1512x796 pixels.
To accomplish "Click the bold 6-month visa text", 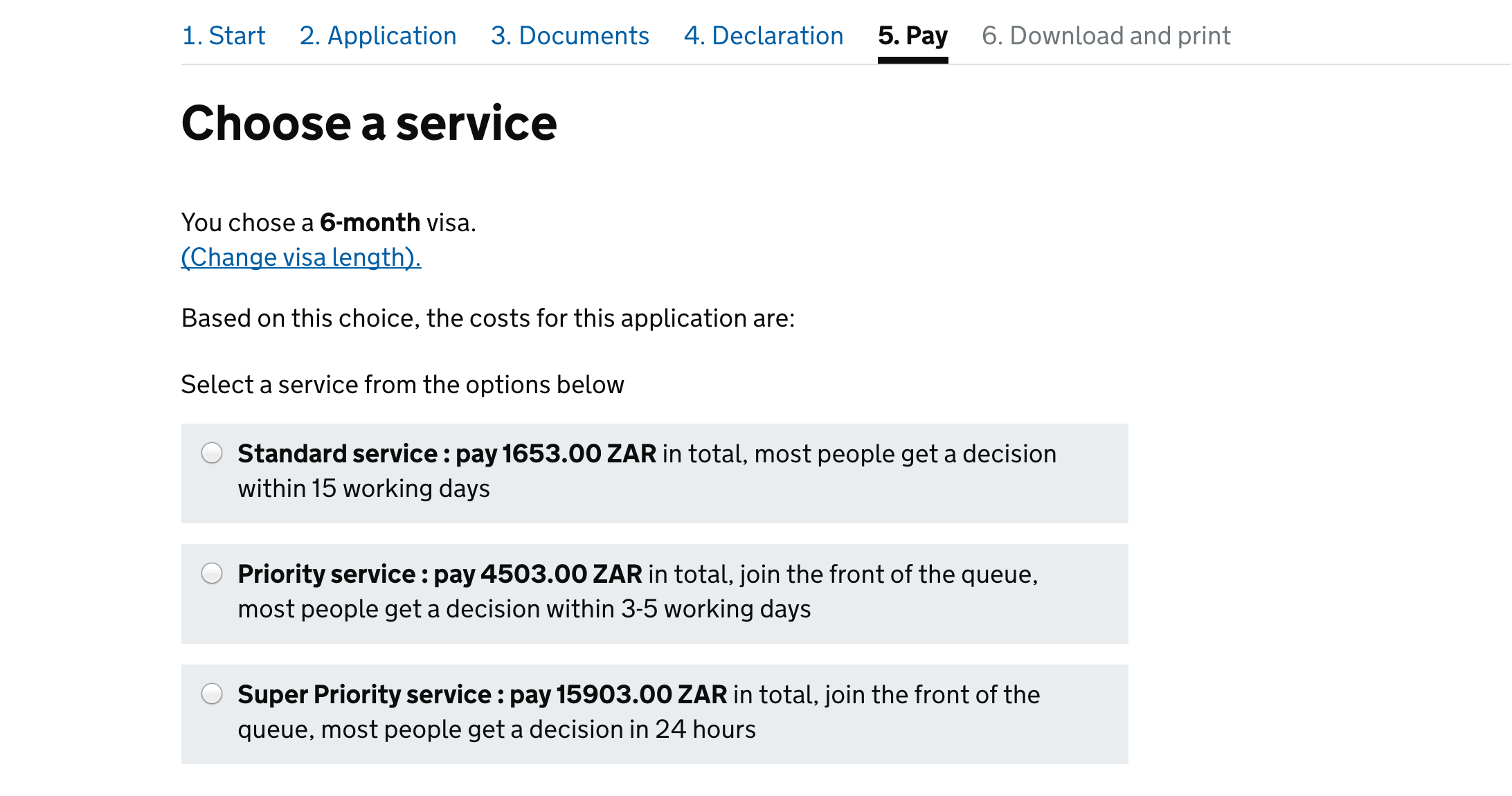I will pos(371,222).
